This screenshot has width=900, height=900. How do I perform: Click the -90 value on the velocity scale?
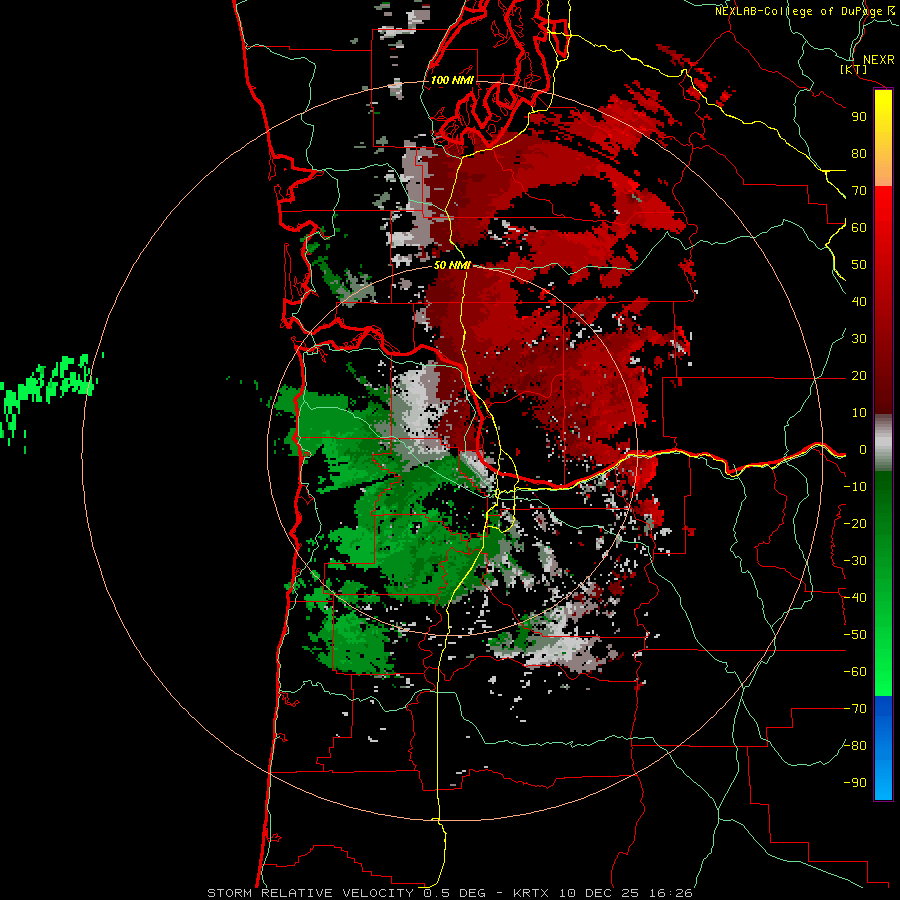coord(855,783)
